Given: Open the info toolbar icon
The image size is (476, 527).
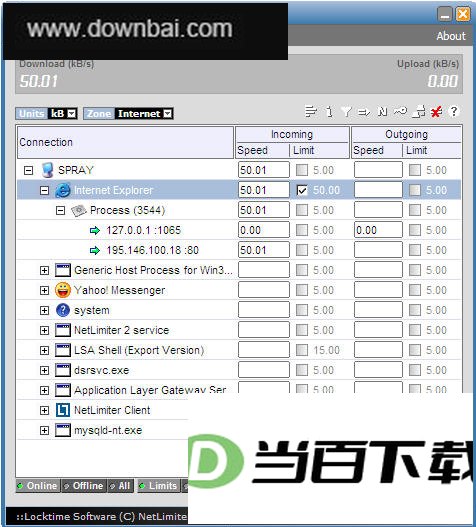Looking at the screenshot, I should tap(329, 111).
